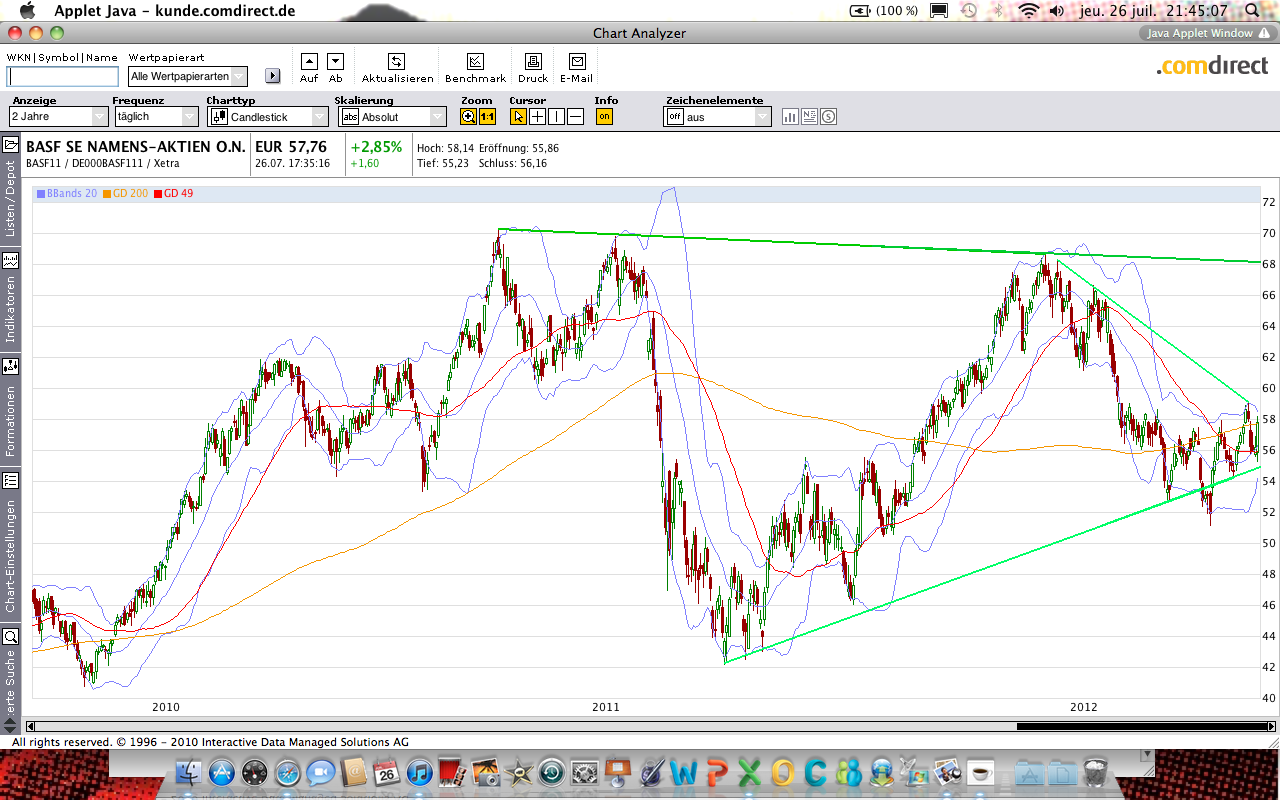Focus the WKN Symbol Name search field
Image resolution: width=1280 pixels, height=800 pixels.
63,76
